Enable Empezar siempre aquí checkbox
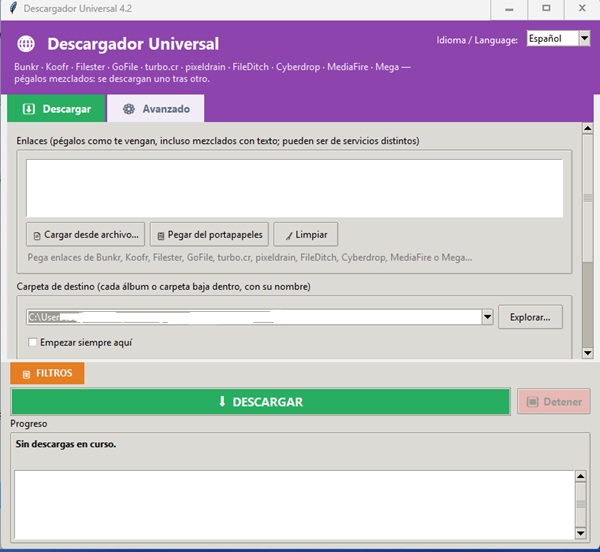The width and height of the screenshot is (600, 552). [33, 342]
